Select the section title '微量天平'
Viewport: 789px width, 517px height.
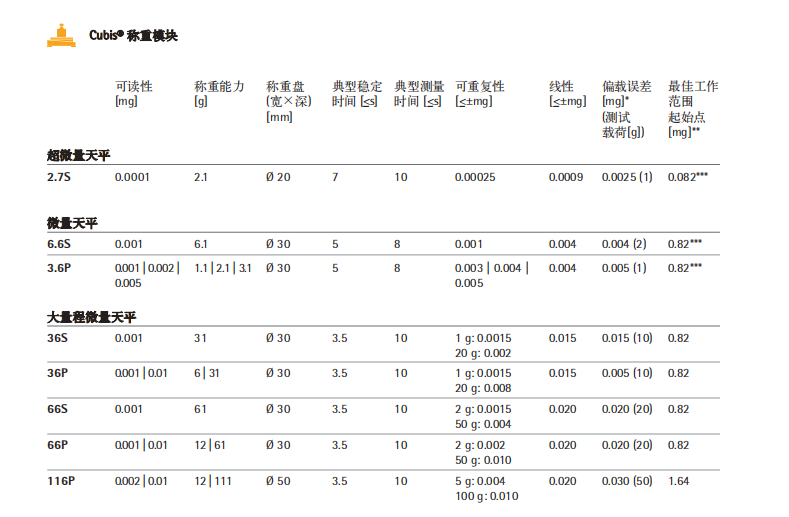(x=72, y=223)
